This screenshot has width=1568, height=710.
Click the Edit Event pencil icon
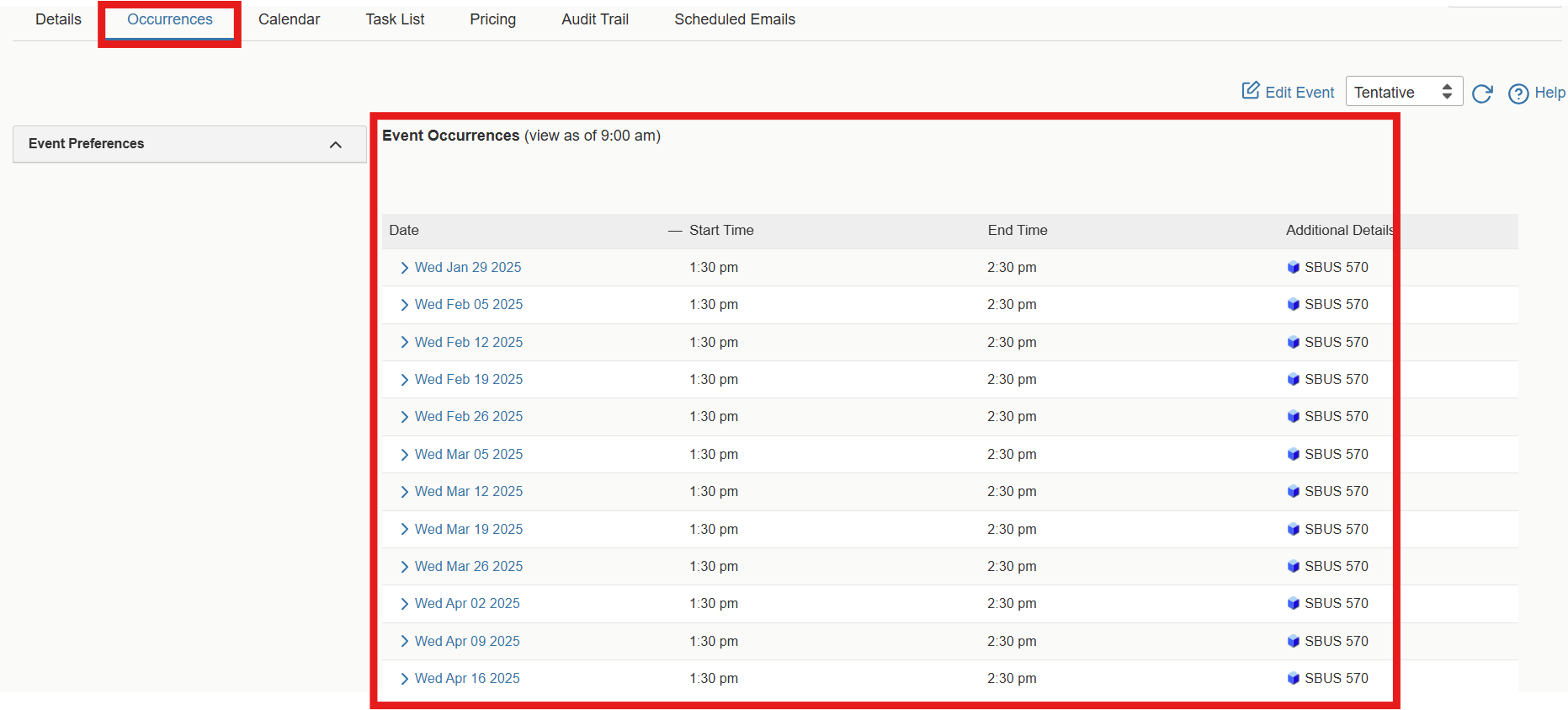click(1251, 91)
